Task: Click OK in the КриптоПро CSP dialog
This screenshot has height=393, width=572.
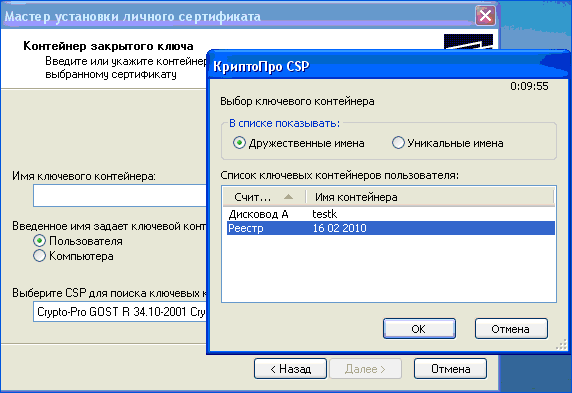Action: click(x=419, y=329)
